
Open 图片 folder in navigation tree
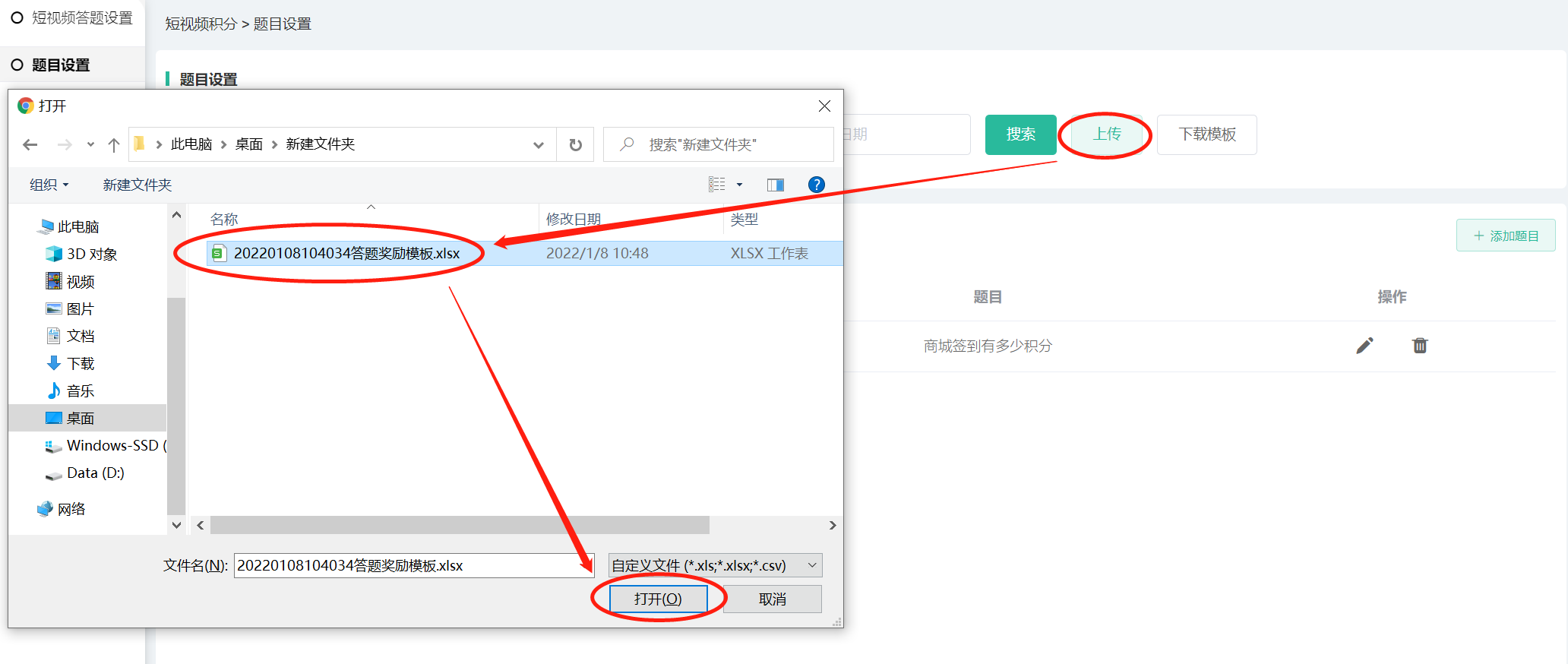pyautogui.click(x=70, y=309)
